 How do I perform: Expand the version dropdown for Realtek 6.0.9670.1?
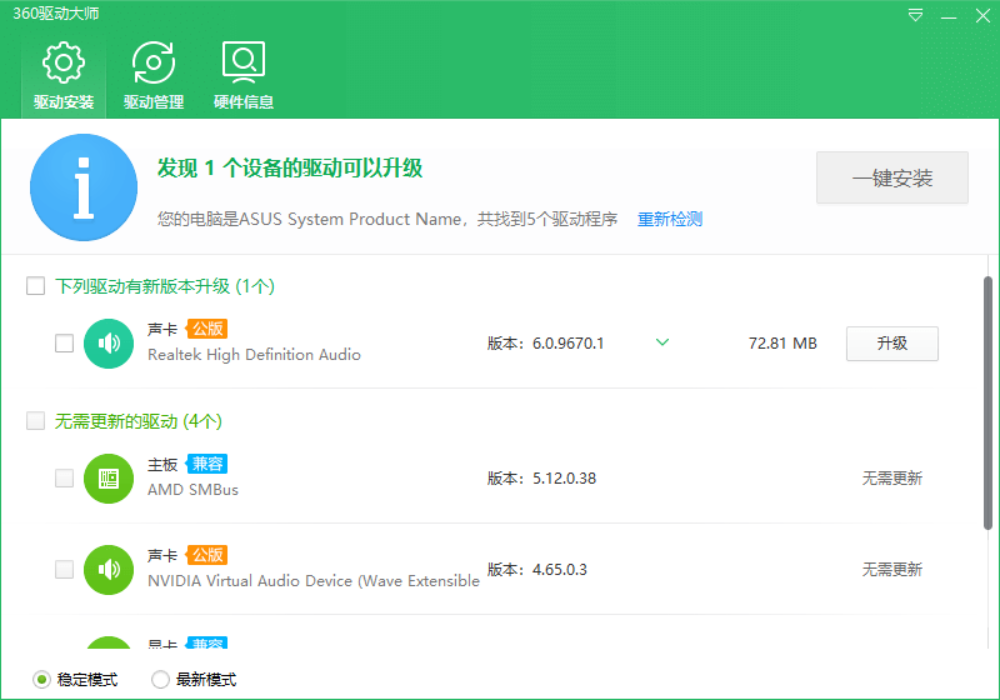(x=663, y=342)
